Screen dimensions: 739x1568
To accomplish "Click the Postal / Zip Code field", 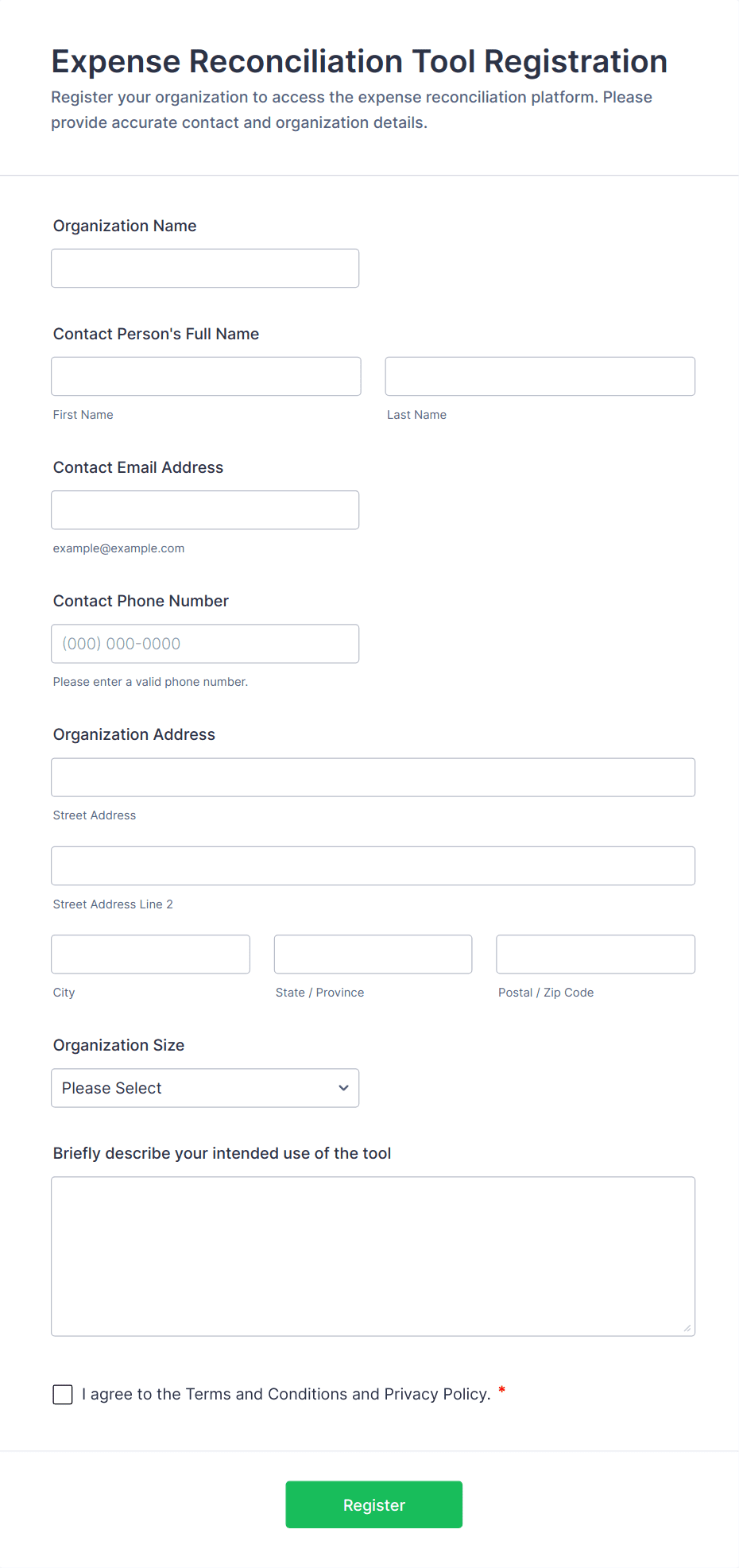I will (594, 954).
